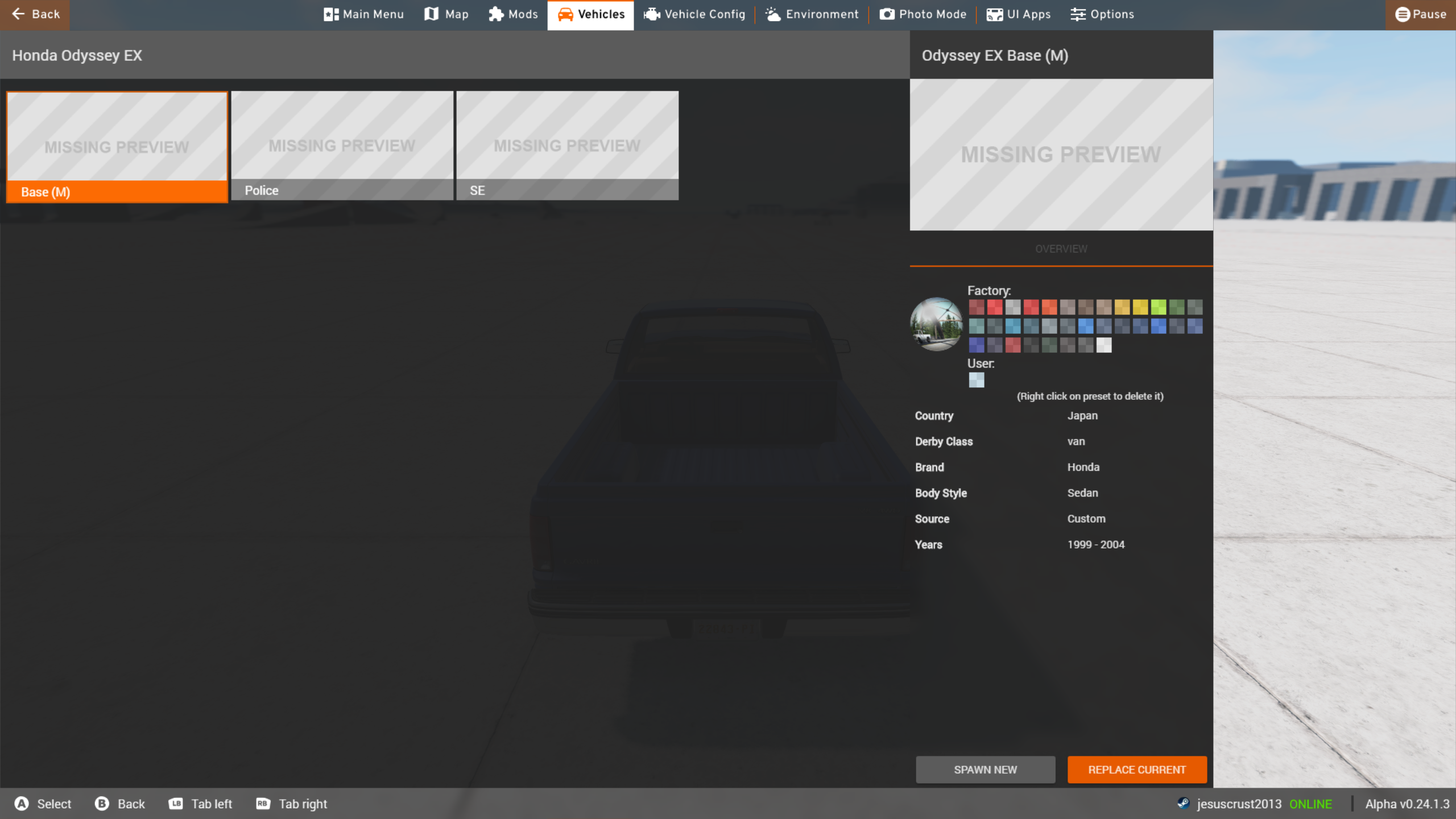Click the Derby Class value van
Screen dimensions: 1456x819
(x=1076, y=441)
